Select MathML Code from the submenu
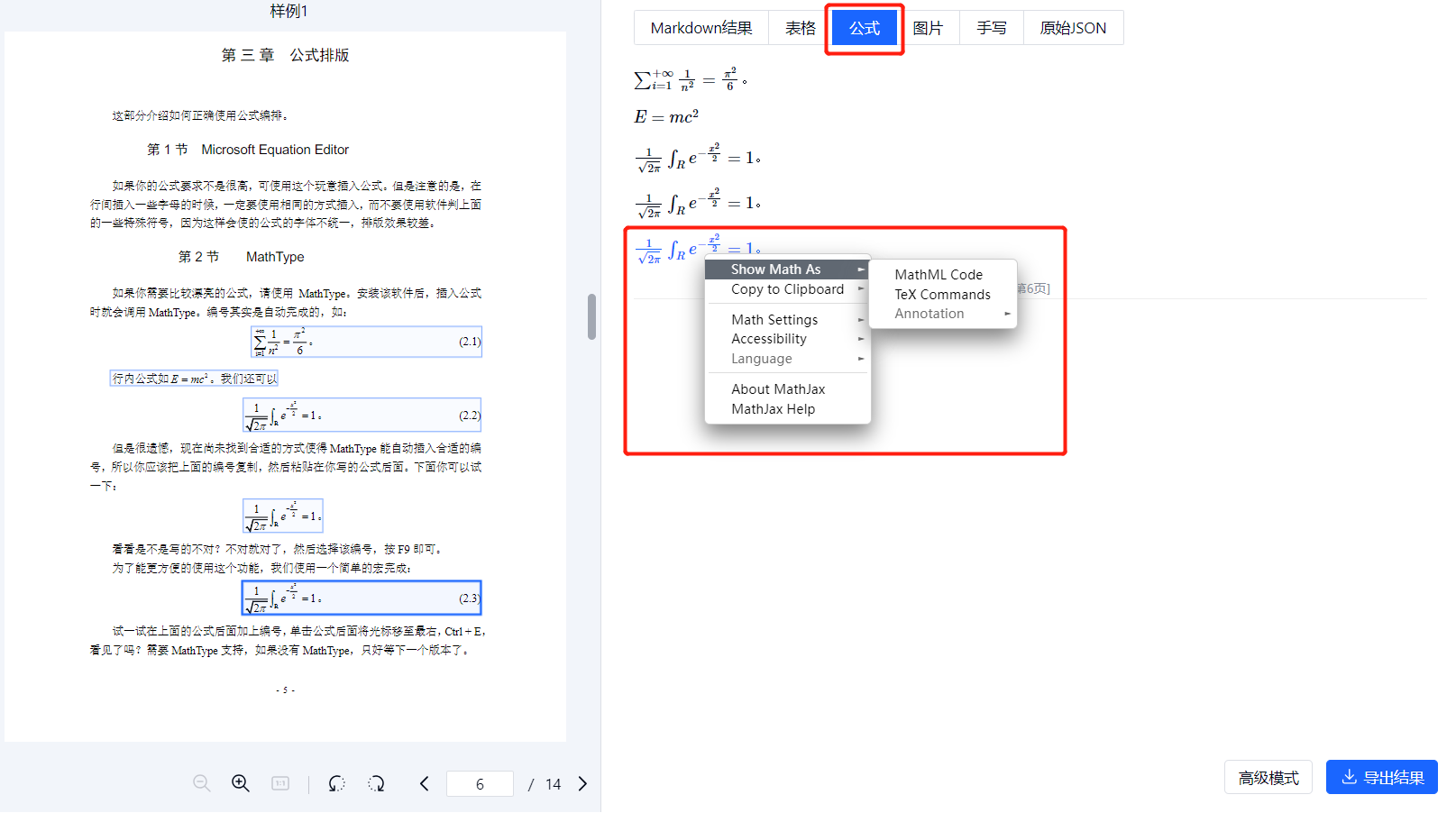 [938, 274]
